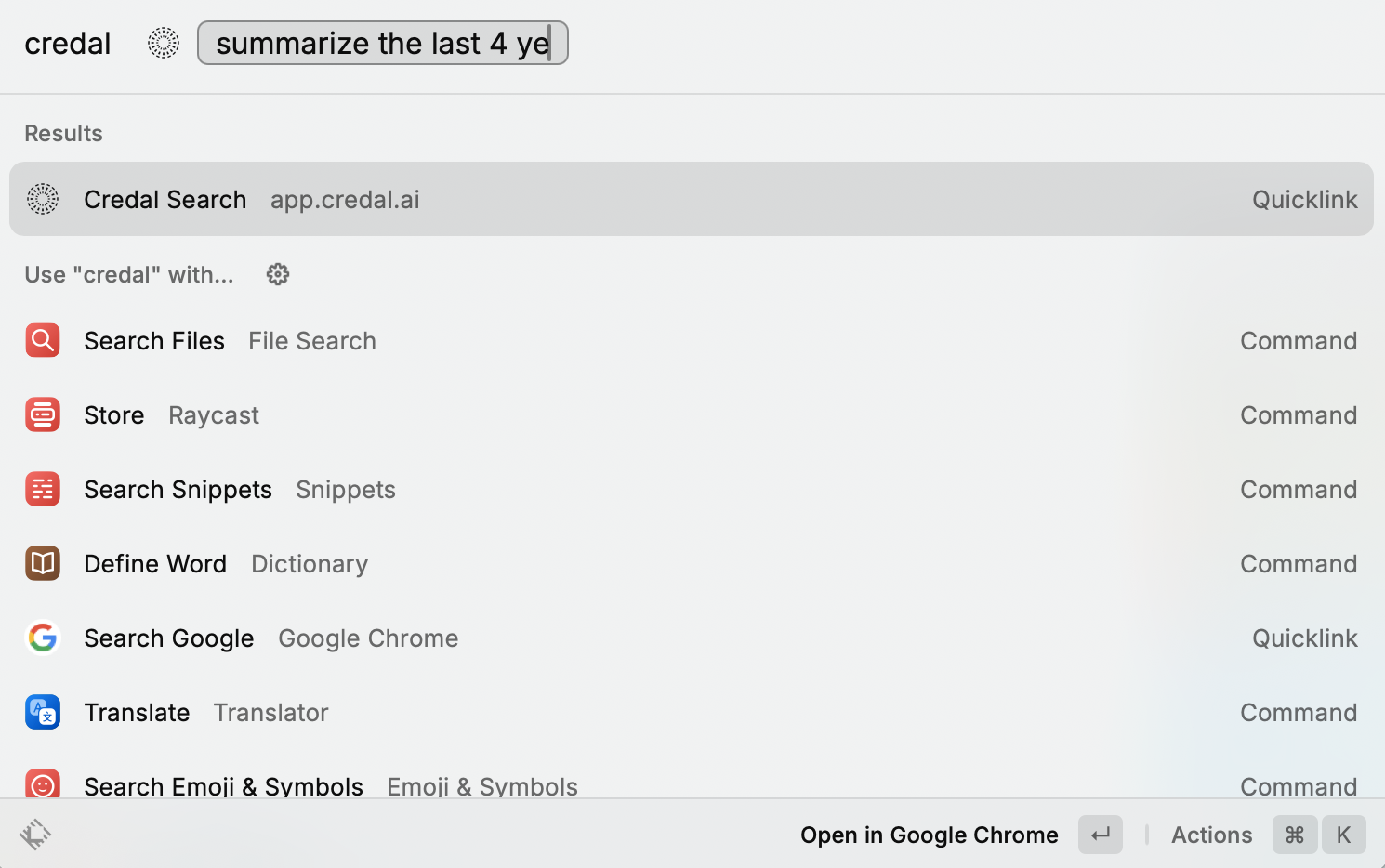Click the Emoji & Symbols icon
The width and height of the screenshot is (1385, 868).
click(43, 785)
